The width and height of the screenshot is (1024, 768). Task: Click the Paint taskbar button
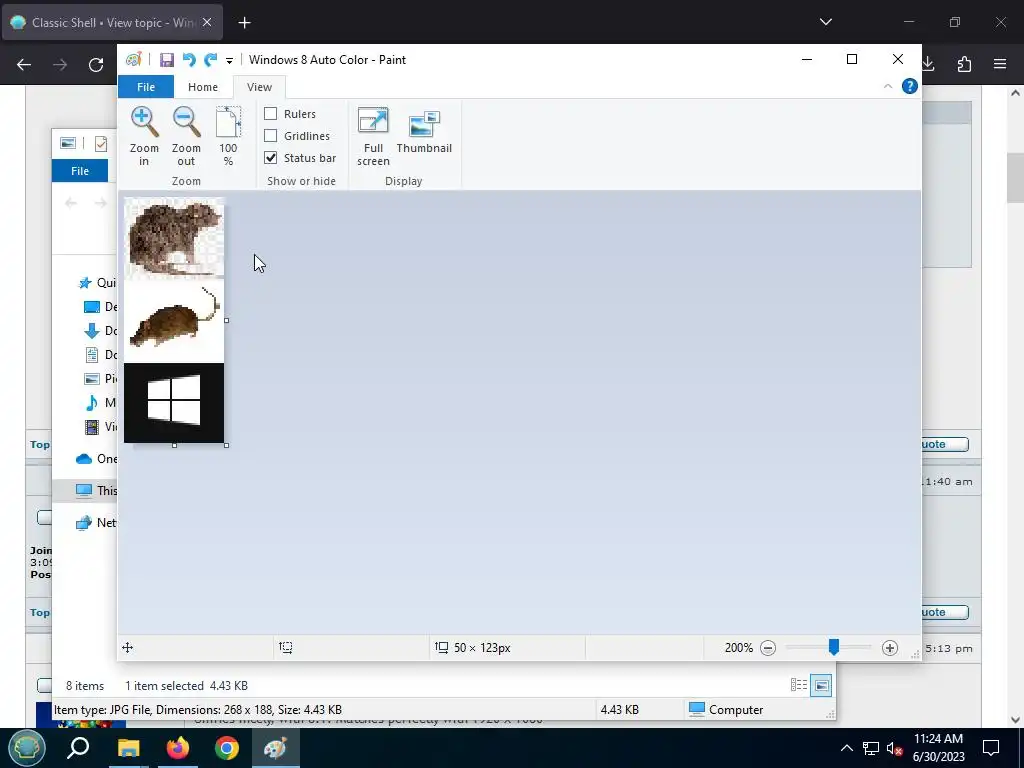point(276,748)
